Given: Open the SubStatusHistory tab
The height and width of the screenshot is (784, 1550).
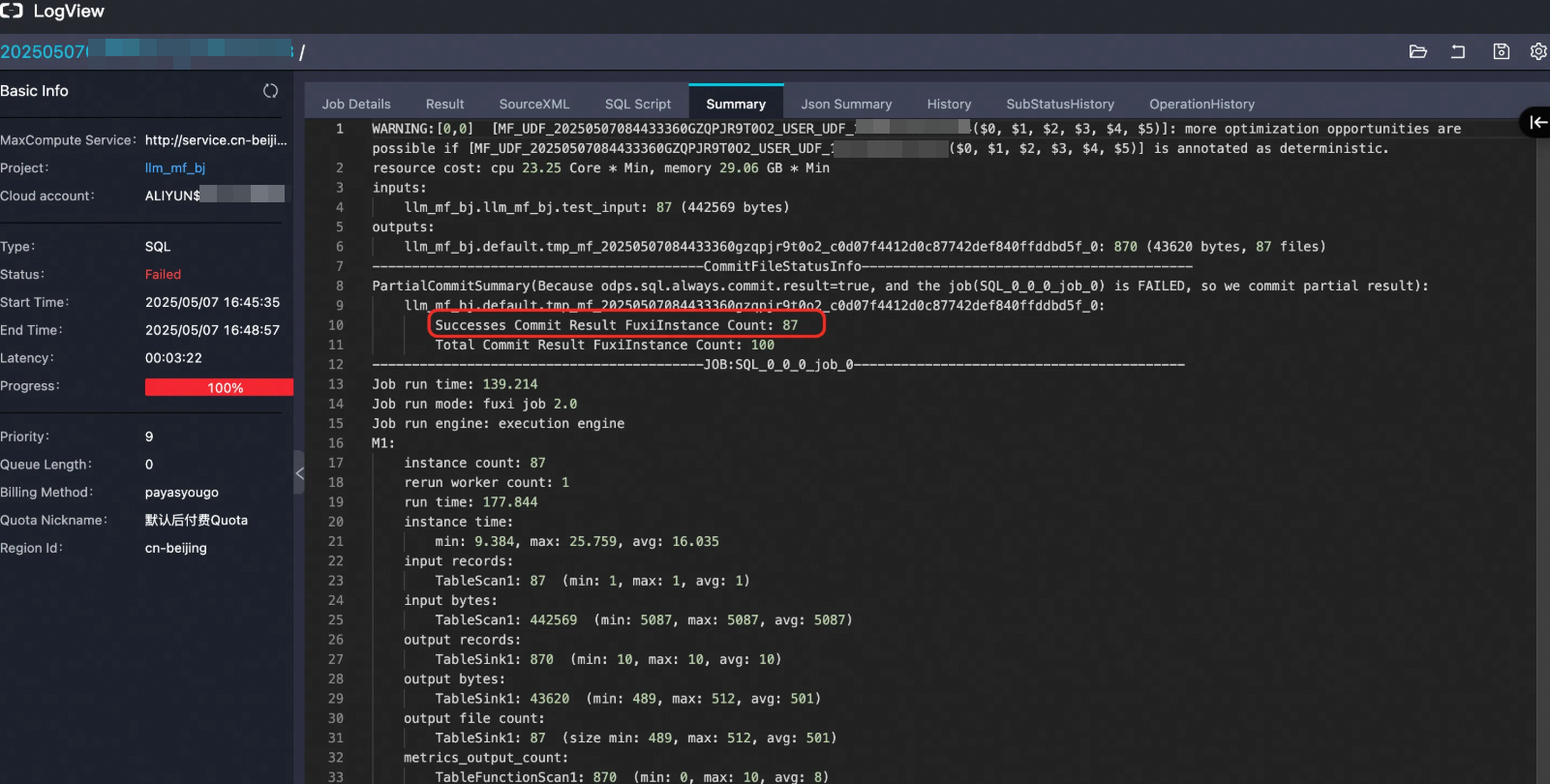Looking at the screenshot, I should pos(1059,105).
